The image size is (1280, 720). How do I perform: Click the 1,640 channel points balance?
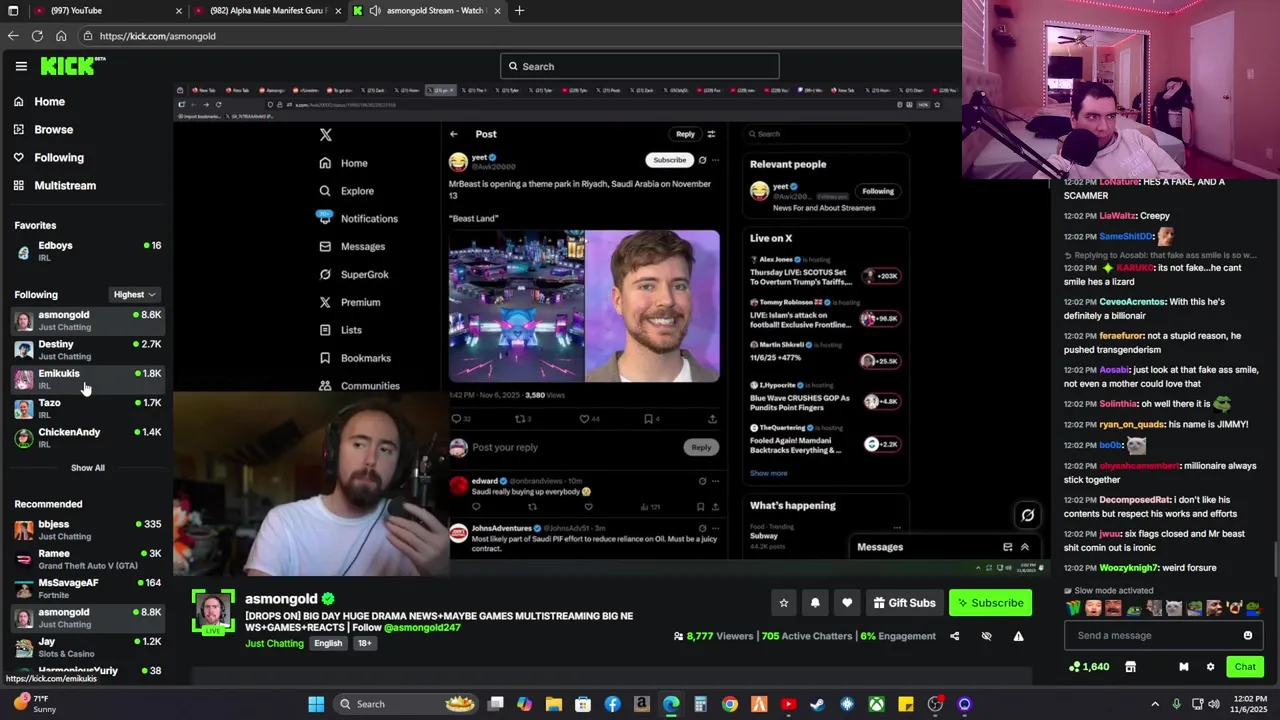[1089, 667]
